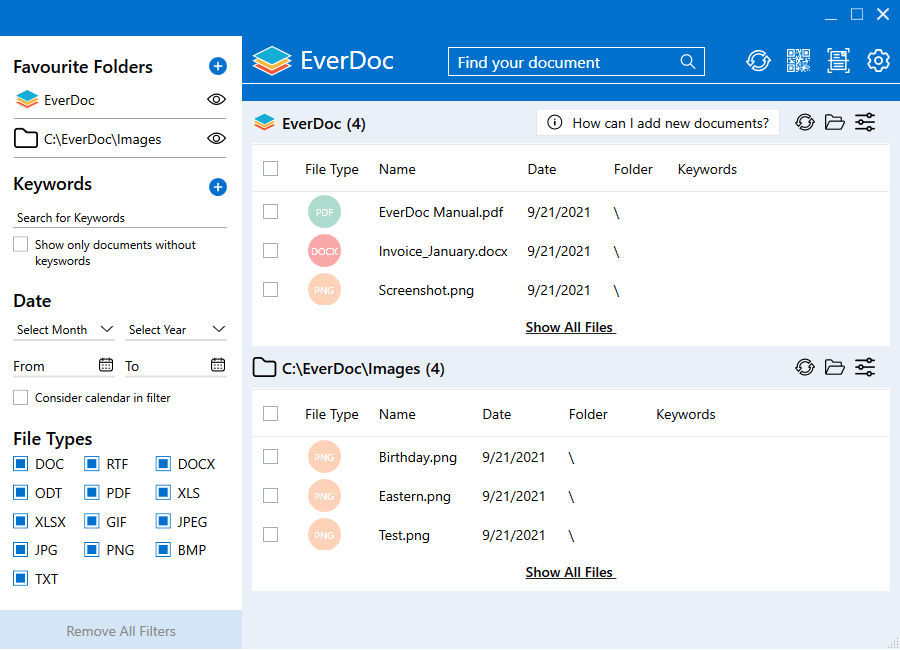The height and width of the screenshot is (650, 900).
Task: Refresh the C:\EverDoc\Images folder list
Action: coord(805,367)
